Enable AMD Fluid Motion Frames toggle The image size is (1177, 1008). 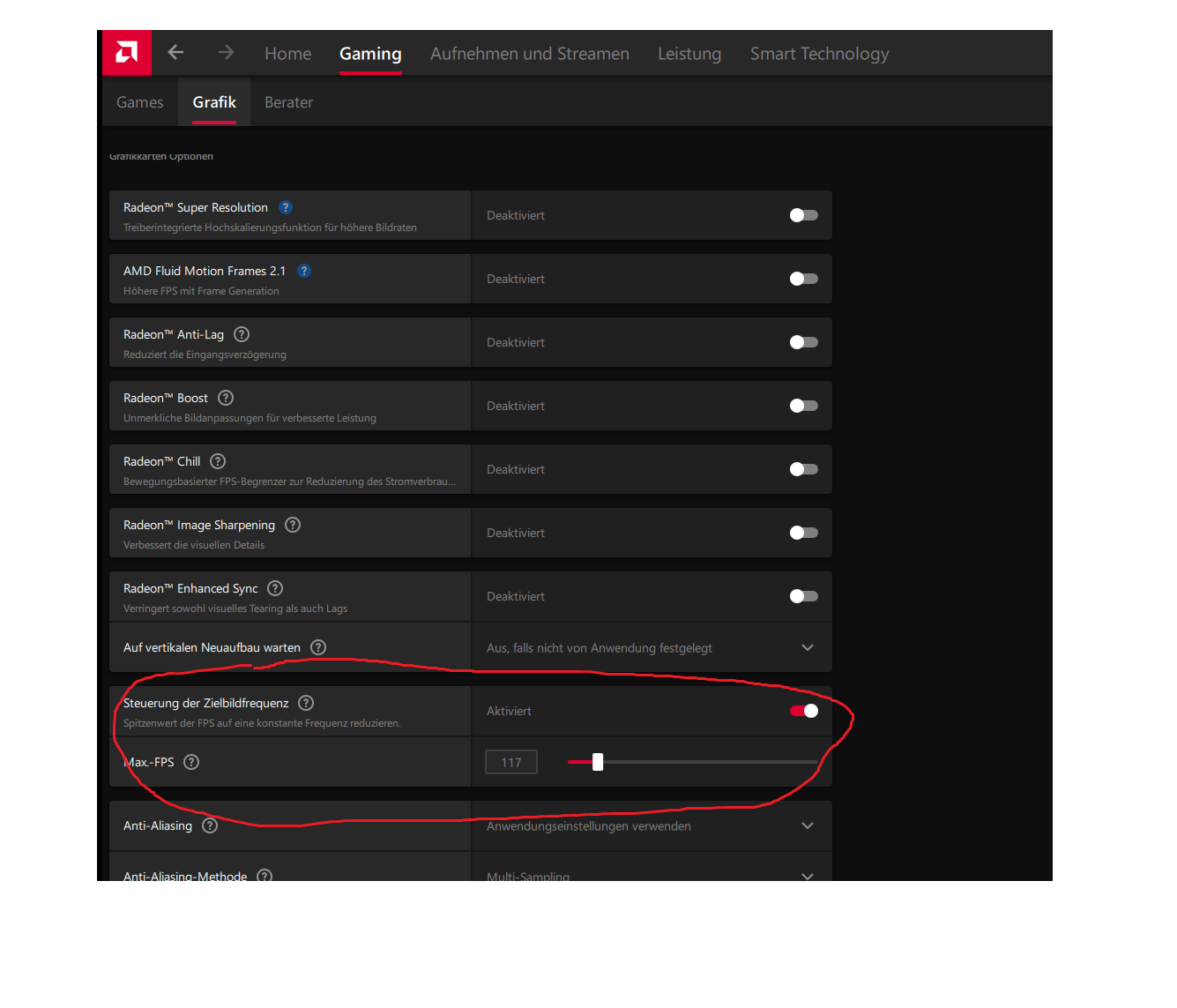click(x=804, y=279)
